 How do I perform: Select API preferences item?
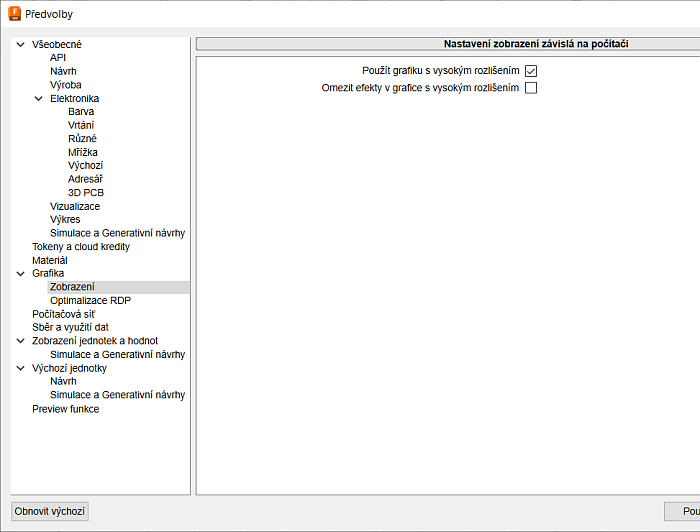tap(58, 58)
